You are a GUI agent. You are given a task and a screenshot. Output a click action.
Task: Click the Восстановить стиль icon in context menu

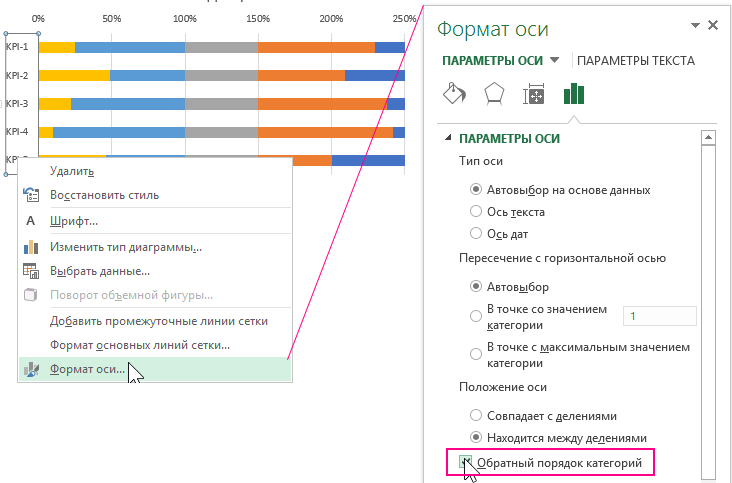[x=31, y=195]
